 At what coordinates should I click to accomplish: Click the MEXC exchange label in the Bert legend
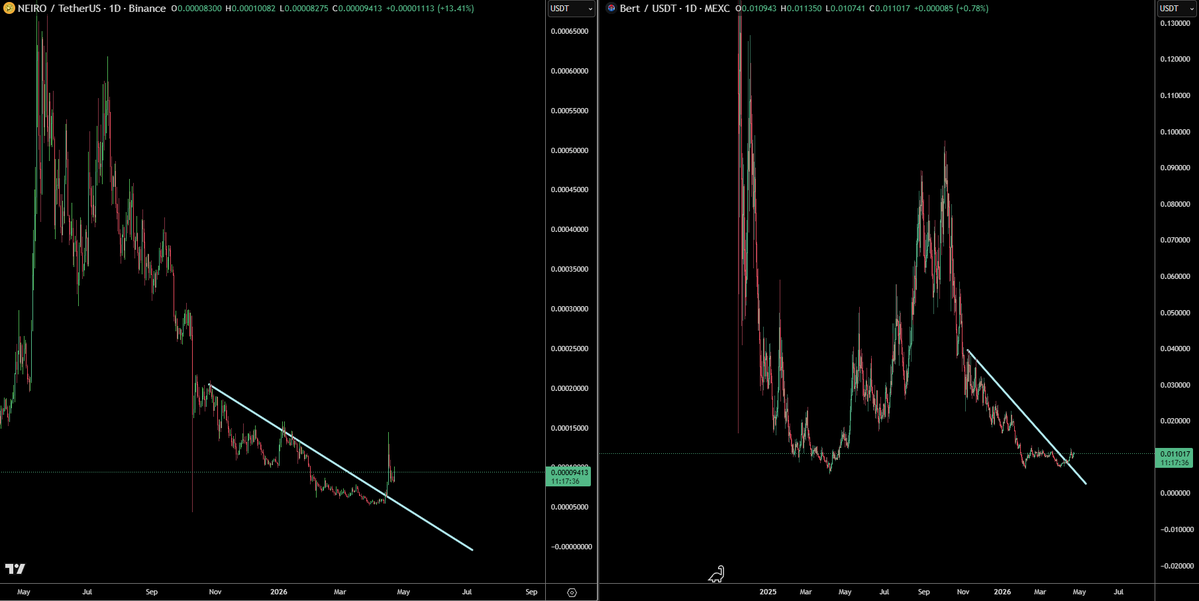click(x=716, y=8)
